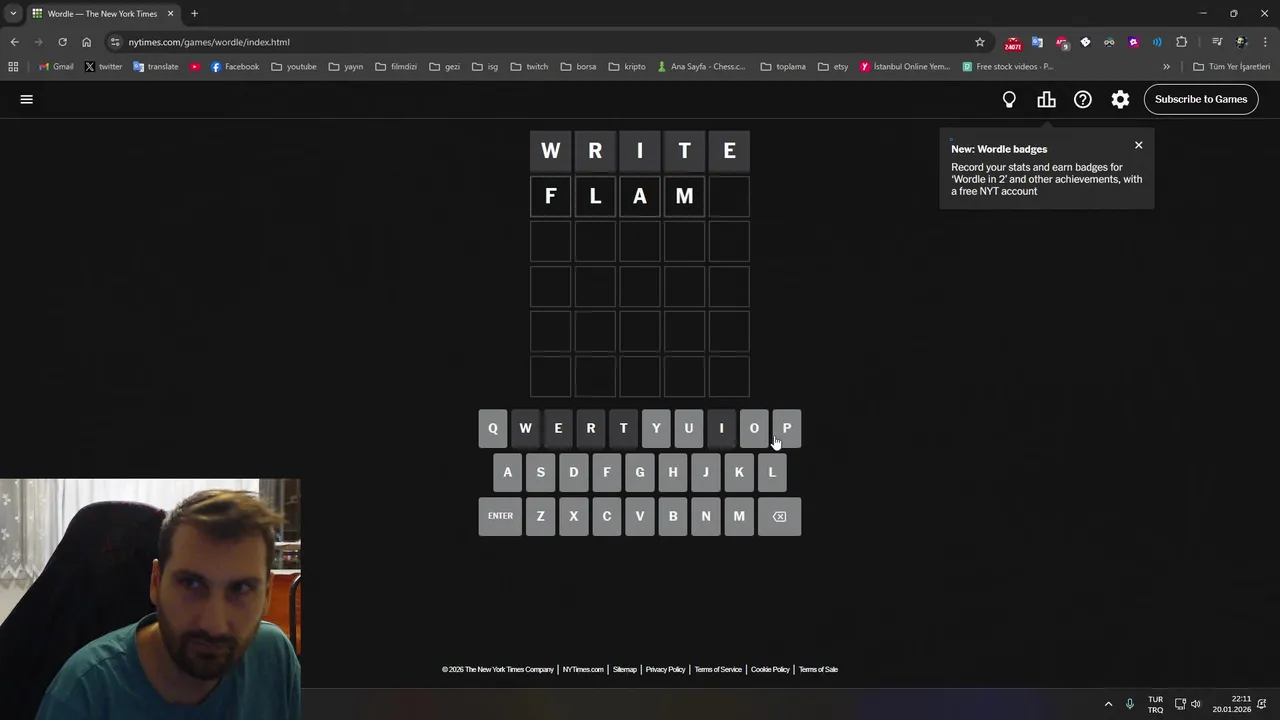Open the statistics bar chart icon
The width and height of the screenshot is (1280, 720).
(1046, 99)
